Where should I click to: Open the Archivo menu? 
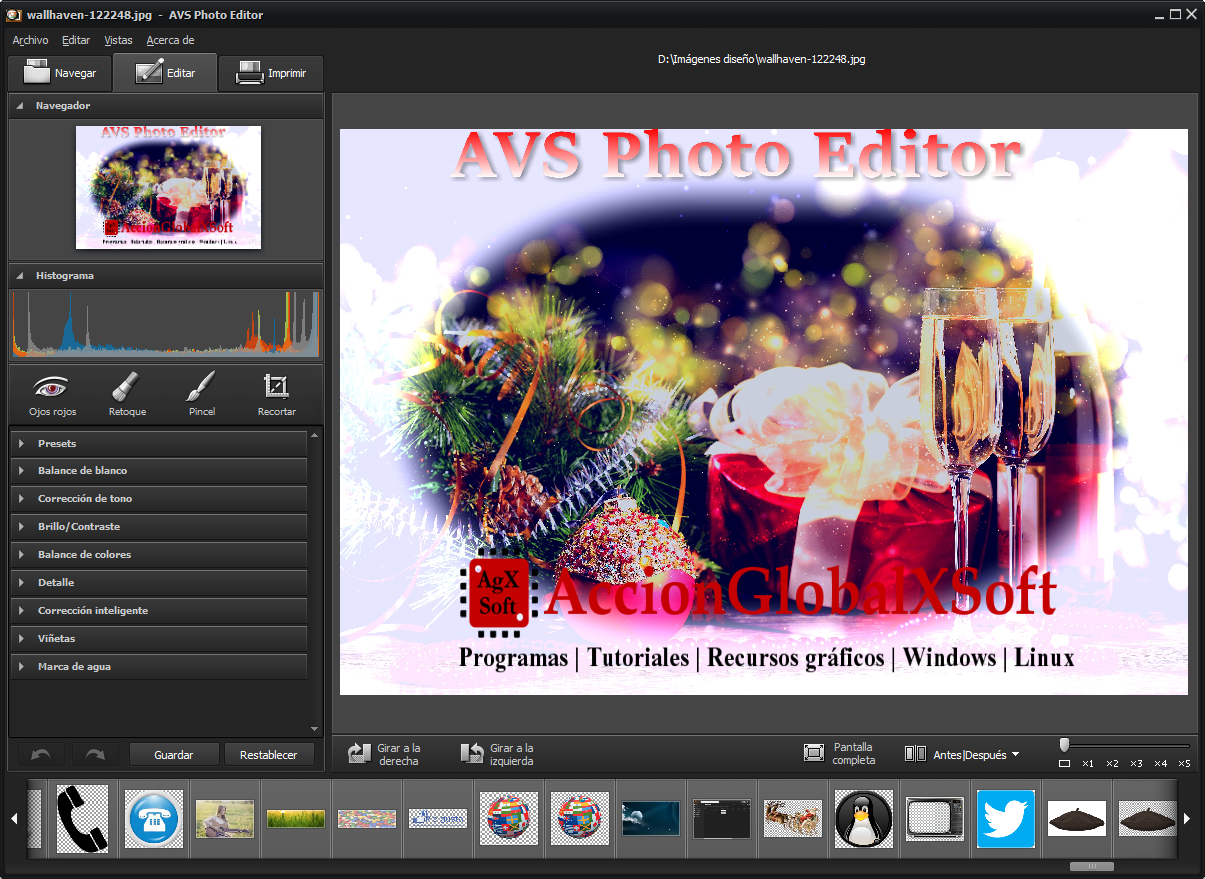tap(29, 40)
